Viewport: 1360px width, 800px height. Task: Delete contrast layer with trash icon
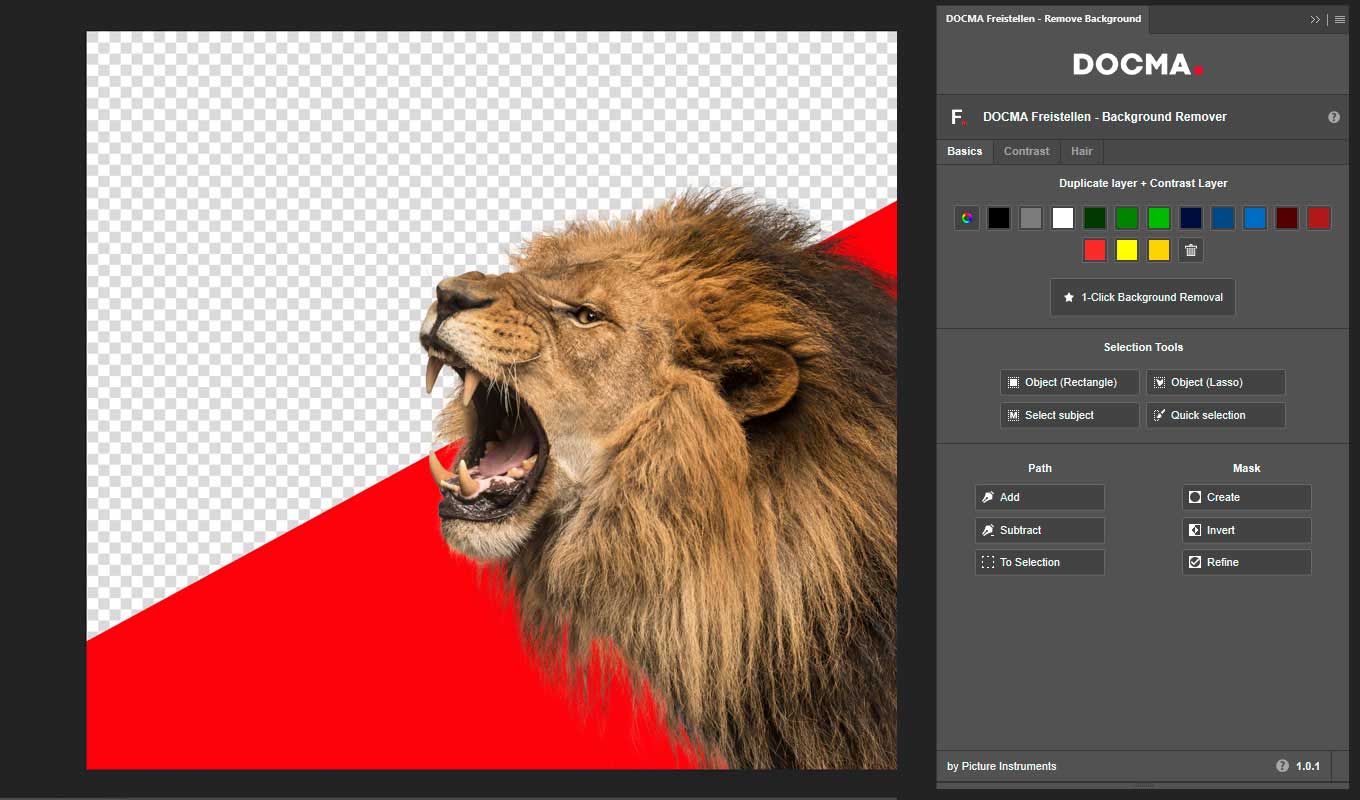point(1190,250)
